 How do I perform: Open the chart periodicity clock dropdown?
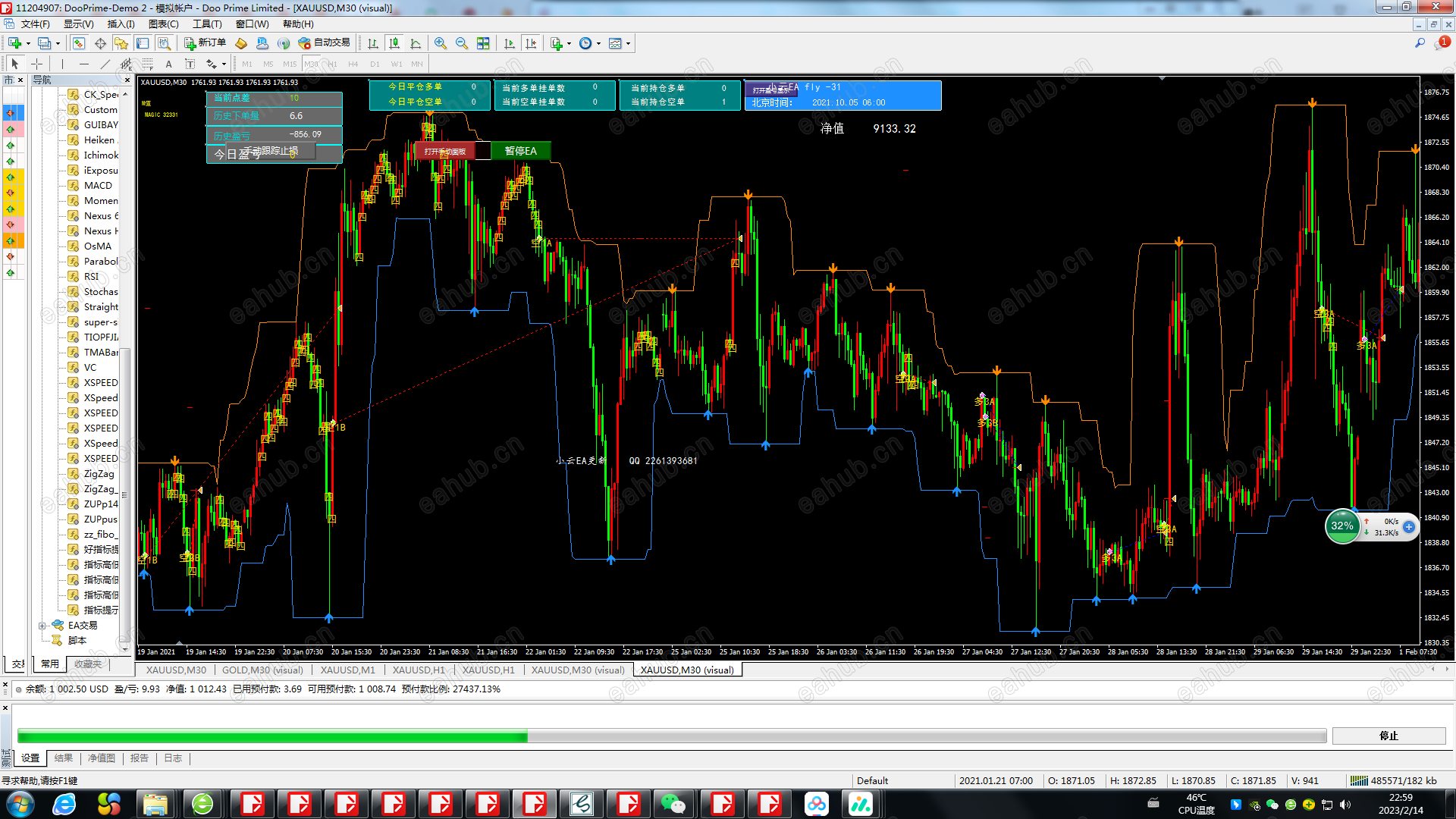[598, 43]
